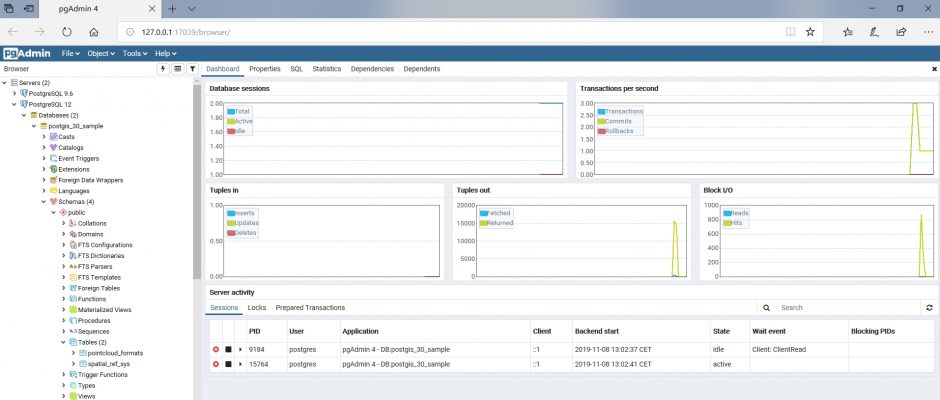Expand details arrow for PID 9184 row
940x400 pixels.
click(x=240, y=349)
